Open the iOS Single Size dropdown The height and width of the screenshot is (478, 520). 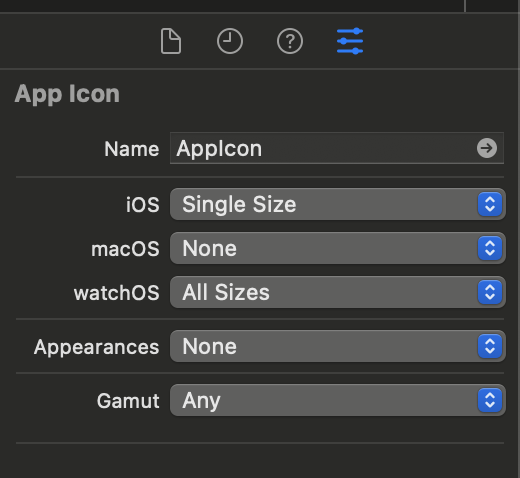pos(338,204)
